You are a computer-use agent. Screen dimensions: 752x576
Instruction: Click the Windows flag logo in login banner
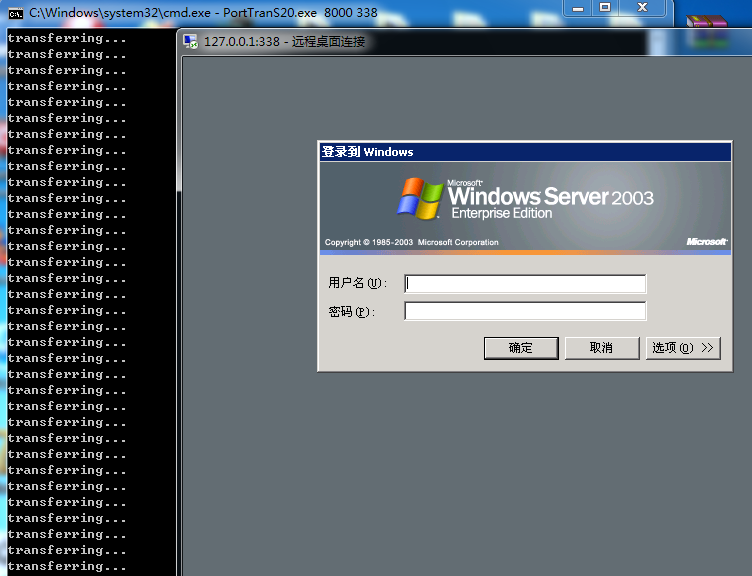420,198
